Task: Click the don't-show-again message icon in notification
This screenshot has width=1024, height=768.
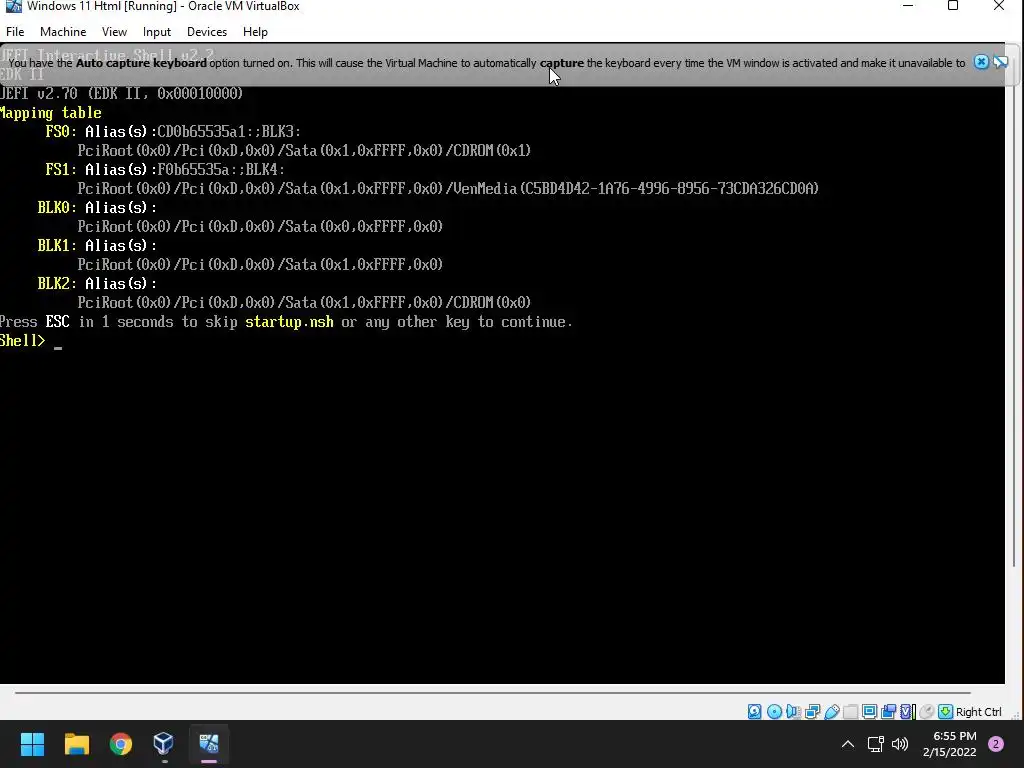Action: [1000, 62]
